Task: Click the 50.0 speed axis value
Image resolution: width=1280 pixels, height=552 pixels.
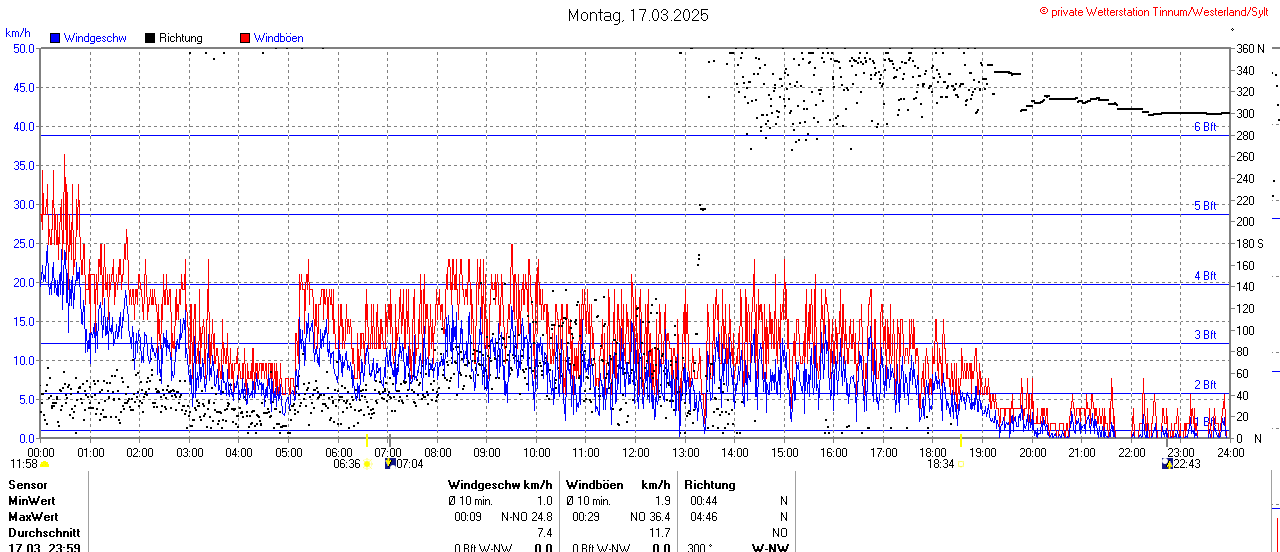Action: point(24,48)
